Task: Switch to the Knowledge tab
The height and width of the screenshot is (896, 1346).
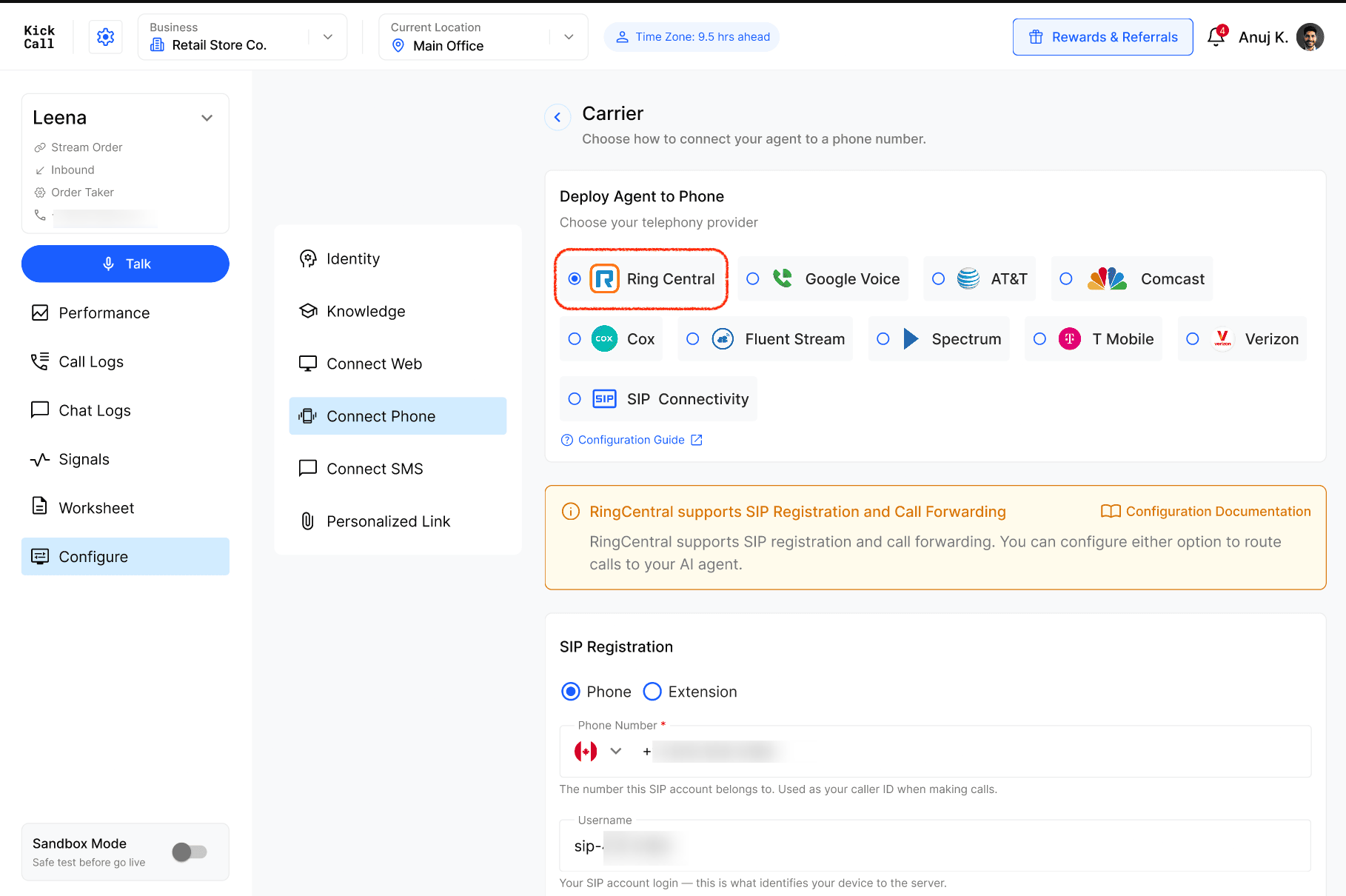Action: pos(398,311)
